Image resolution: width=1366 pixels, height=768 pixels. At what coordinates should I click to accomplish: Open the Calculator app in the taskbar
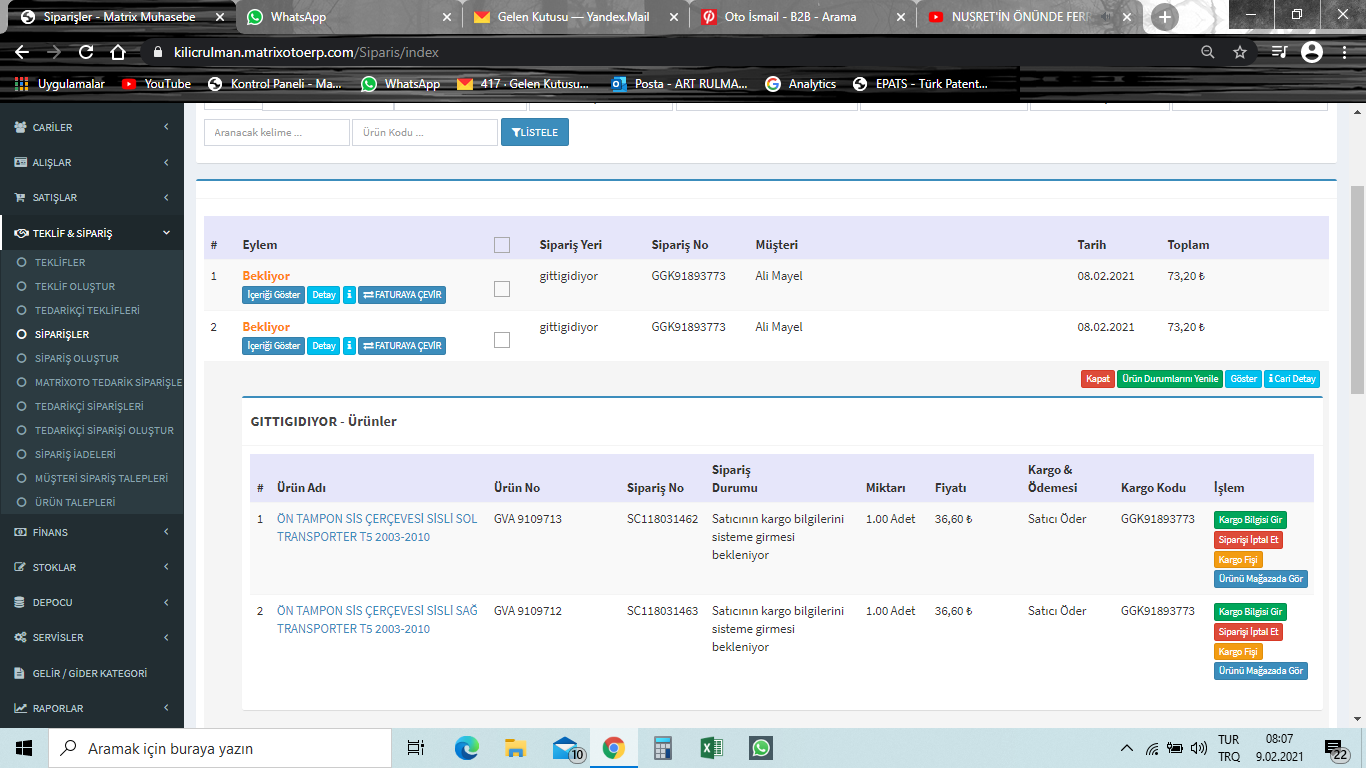tap(662, 748)
